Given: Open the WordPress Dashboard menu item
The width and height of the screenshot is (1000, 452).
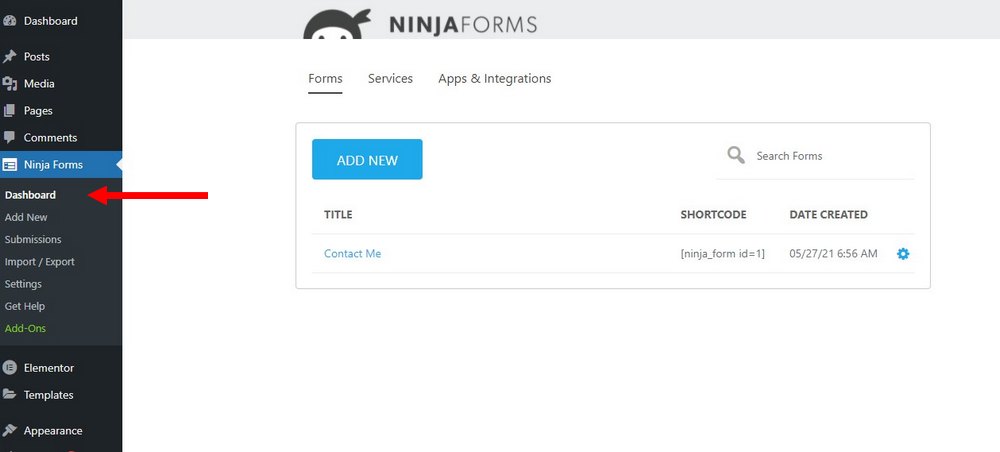Looking at the screenshot, I should (50, 21).
